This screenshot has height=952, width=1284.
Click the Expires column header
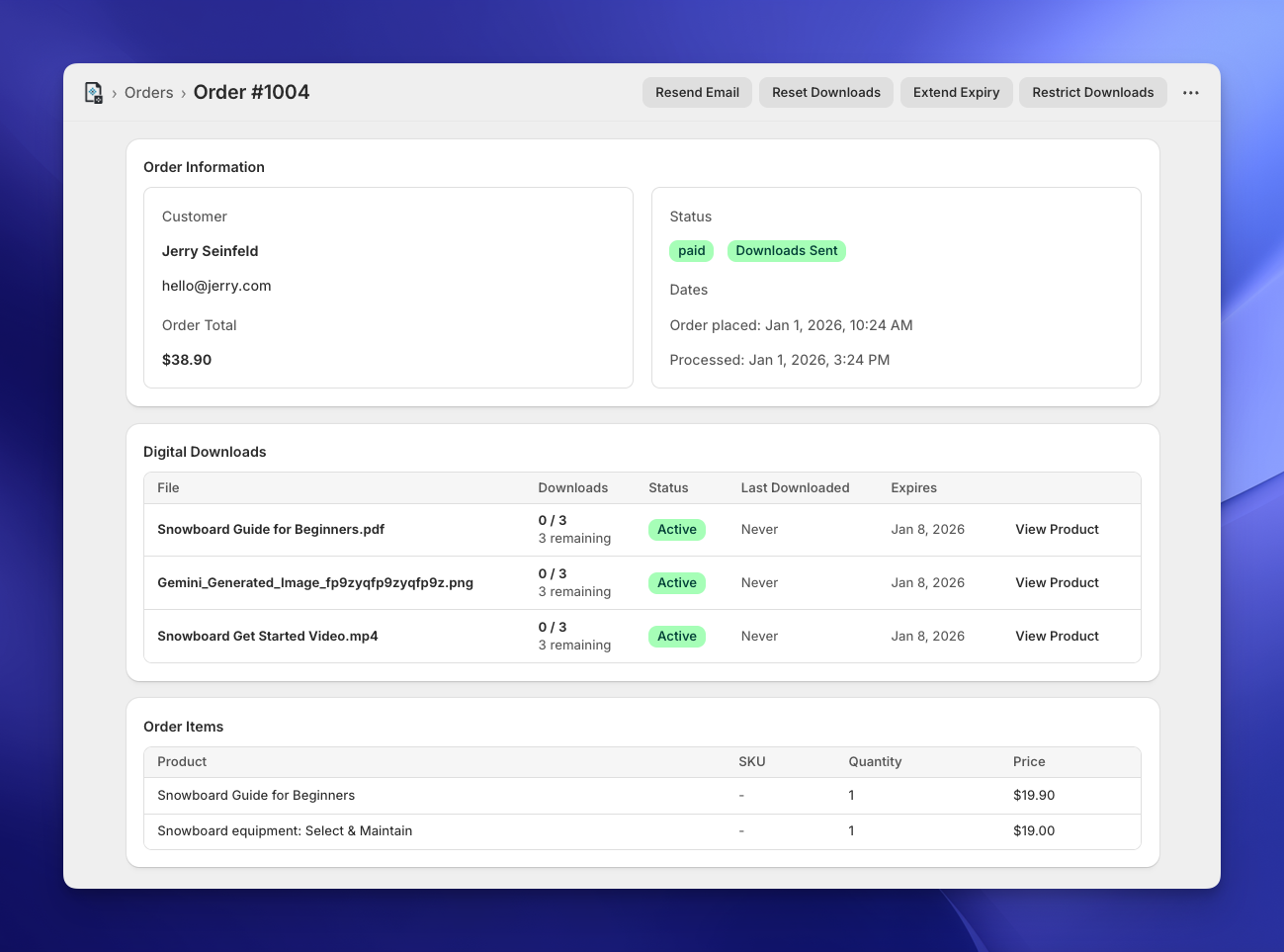point(913,488)
